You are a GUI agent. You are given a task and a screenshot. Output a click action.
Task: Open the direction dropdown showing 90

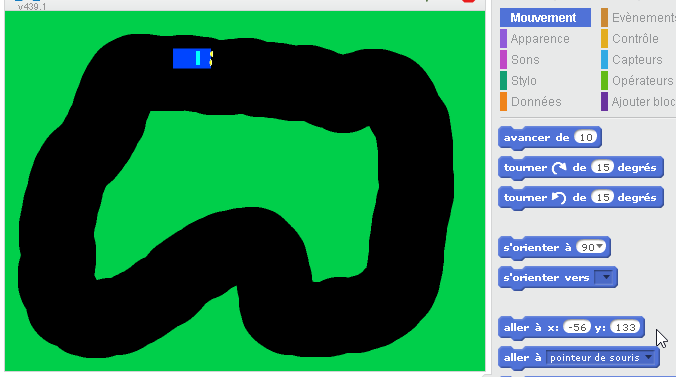(591, 247)
